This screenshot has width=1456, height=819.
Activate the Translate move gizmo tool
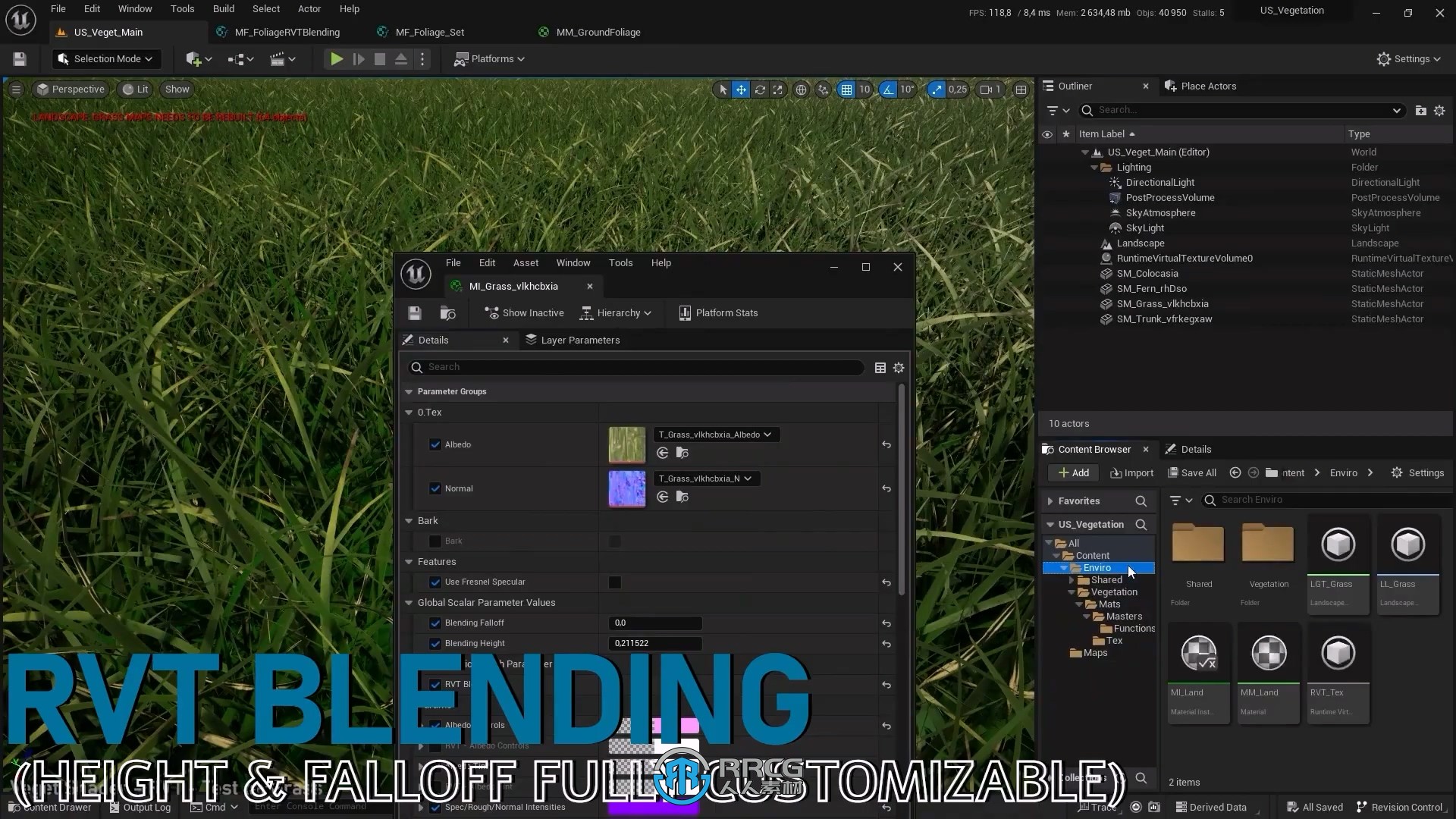(741, 89)
